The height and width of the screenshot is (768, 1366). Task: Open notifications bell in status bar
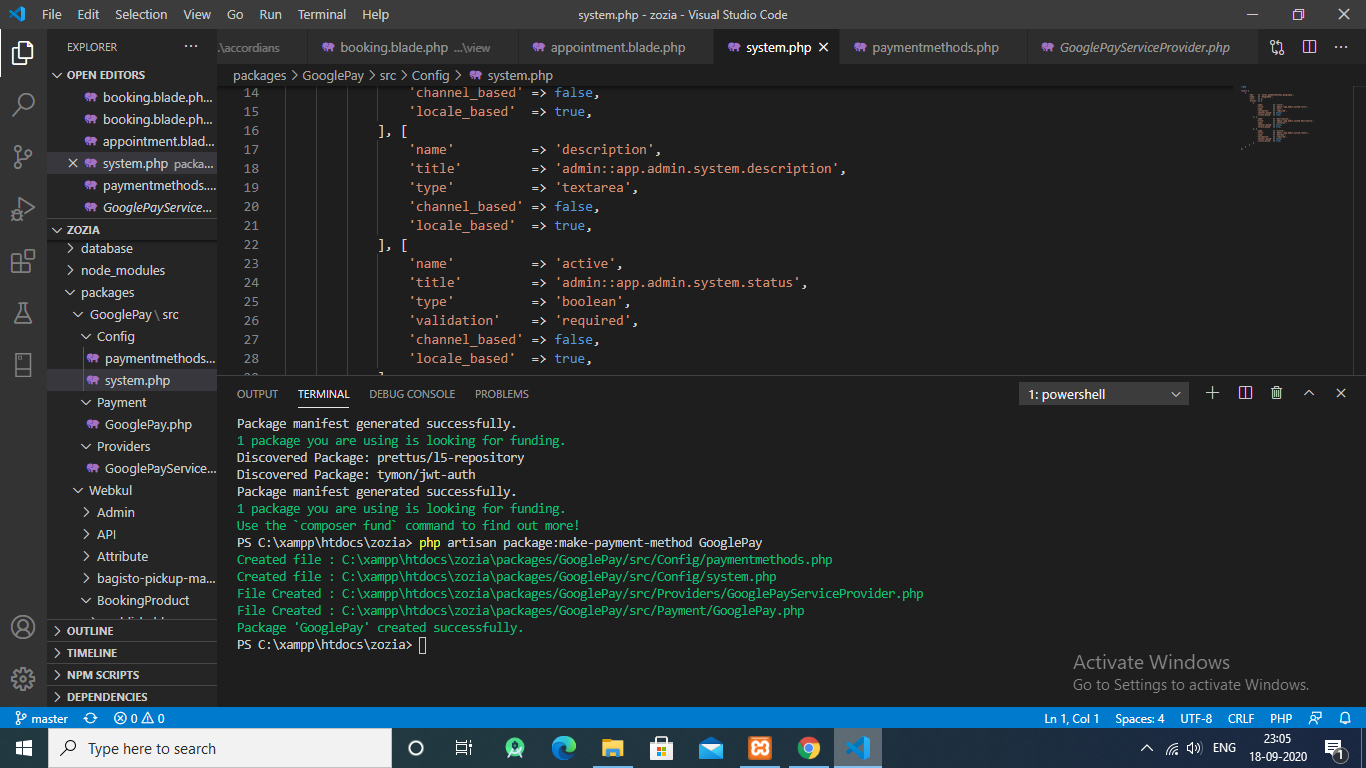tap(1345, 718)
